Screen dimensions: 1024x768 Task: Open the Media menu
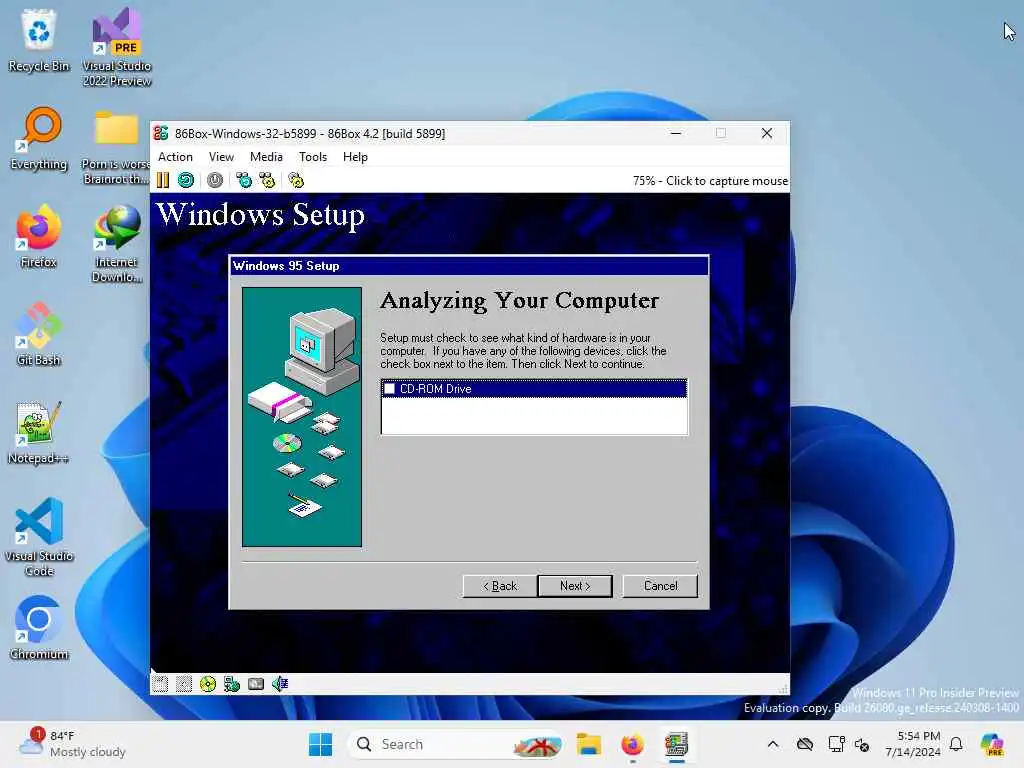coord(266,157)
